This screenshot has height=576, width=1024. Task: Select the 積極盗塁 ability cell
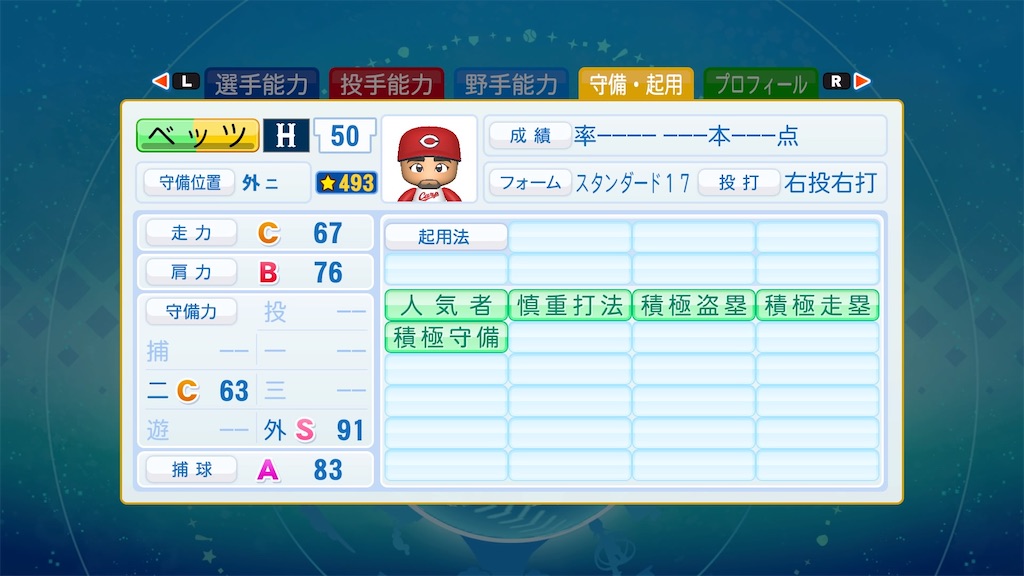click(x=694, y=305)
